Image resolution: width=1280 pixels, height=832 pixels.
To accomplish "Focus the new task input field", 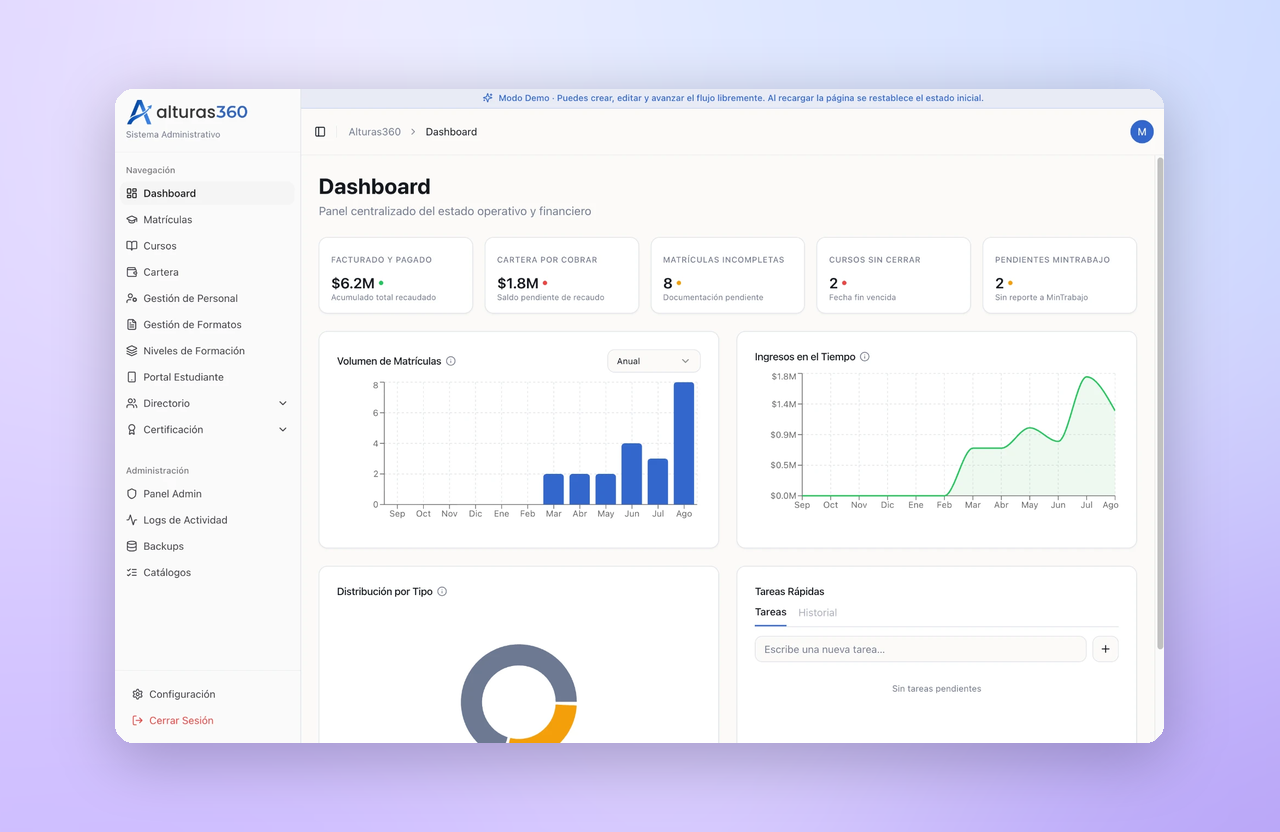I will pos(920,649).
